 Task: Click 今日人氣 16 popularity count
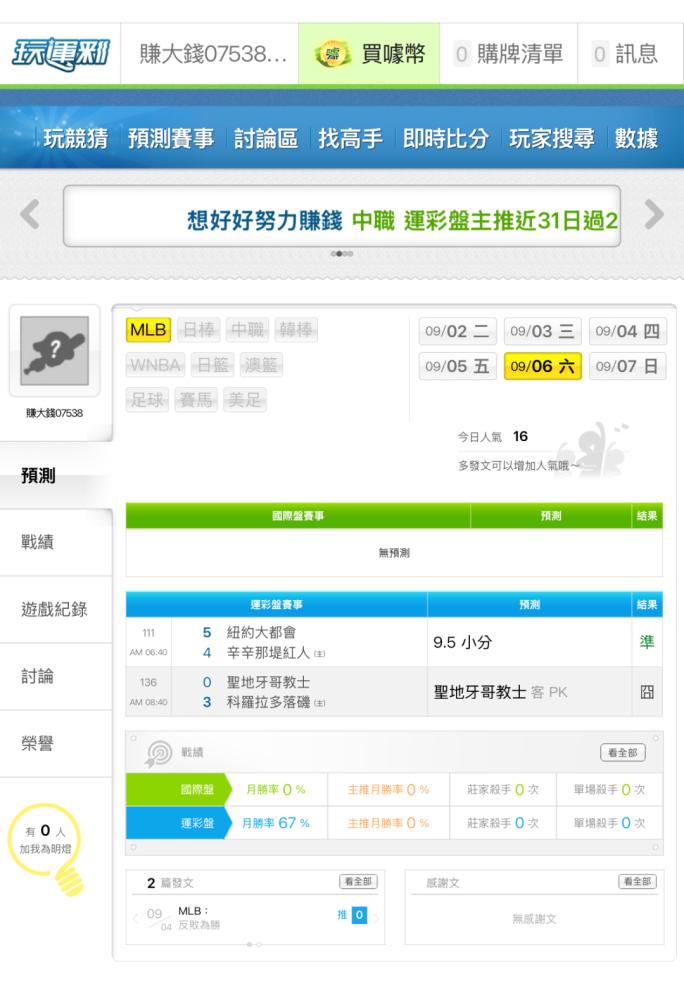(x=492, y=437)
